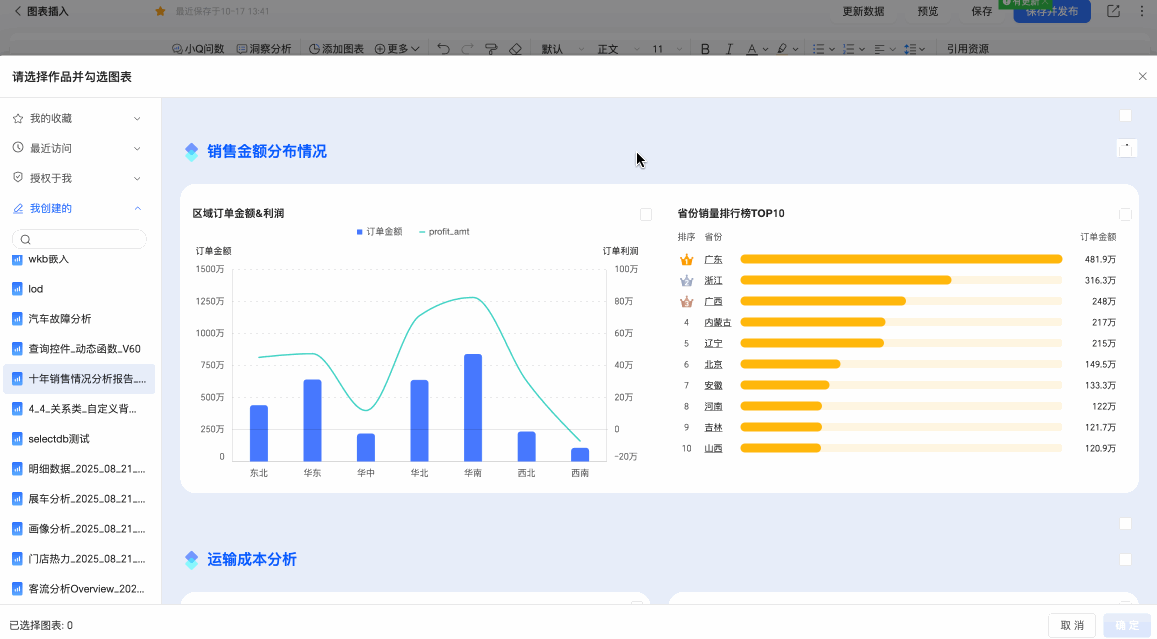This screenshot has width=1157, height=639.
Task: Expand the 授权于我 section chevron
Action: point(137,179)
